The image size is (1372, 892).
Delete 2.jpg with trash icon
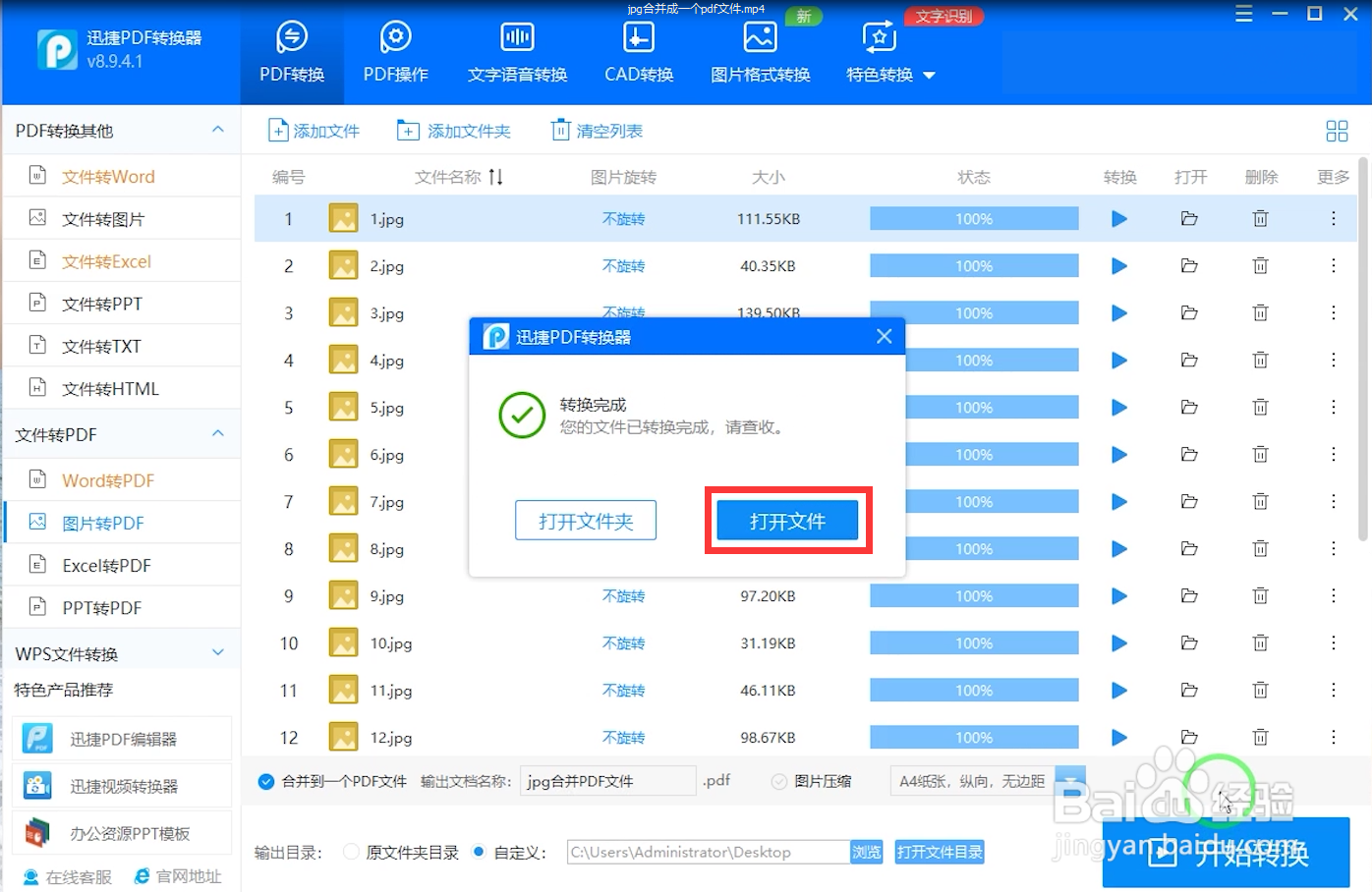coord(1260,266)
